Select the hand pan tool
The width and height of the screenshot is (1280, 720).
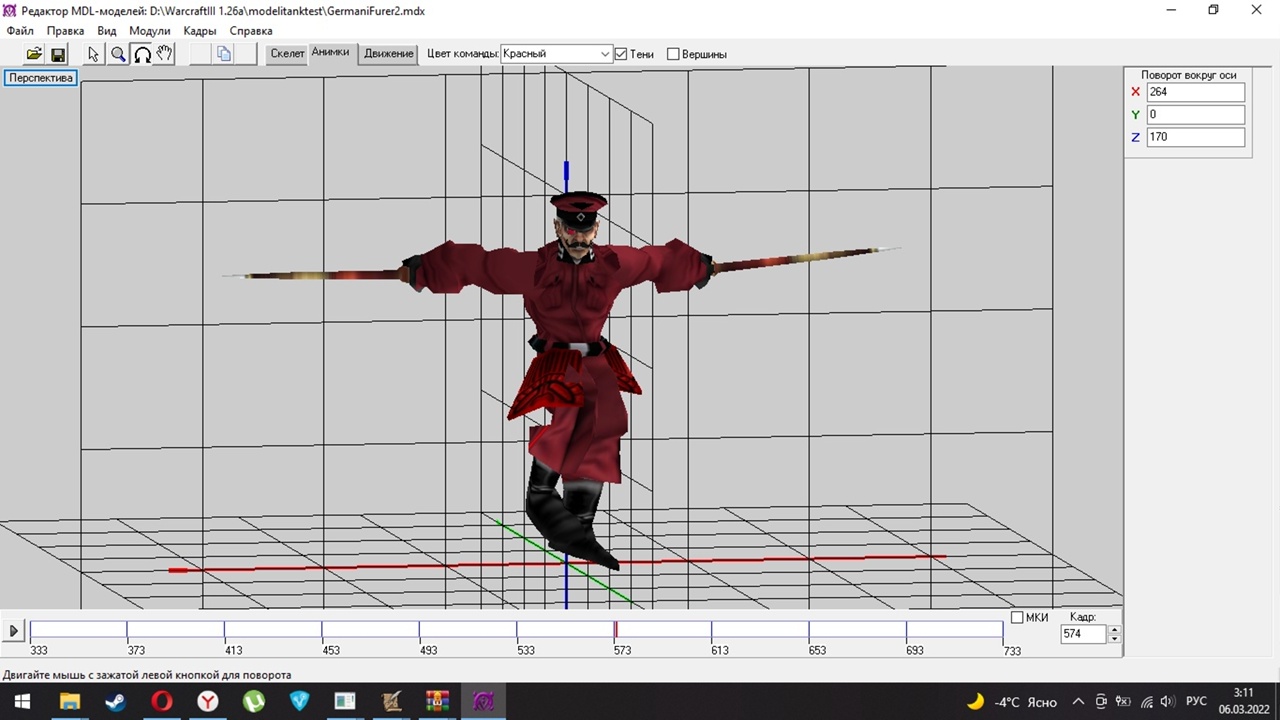(x=165, y=54)
